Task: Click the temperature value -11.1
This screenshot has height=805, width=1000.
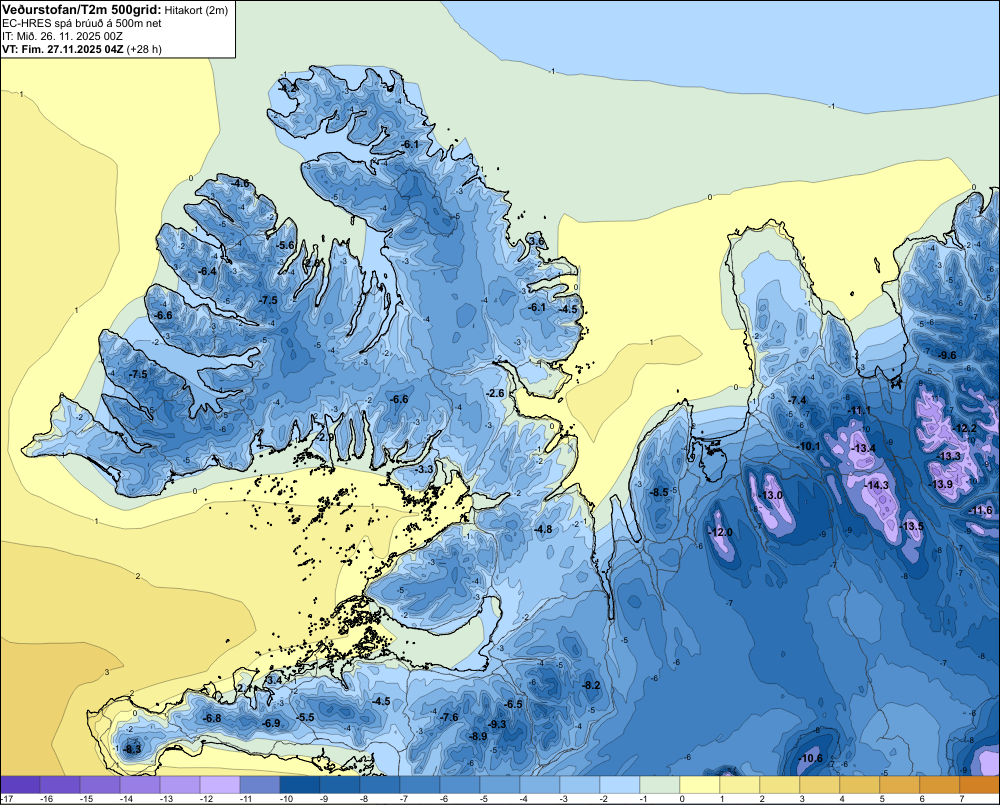Action: tap(860, 410)
